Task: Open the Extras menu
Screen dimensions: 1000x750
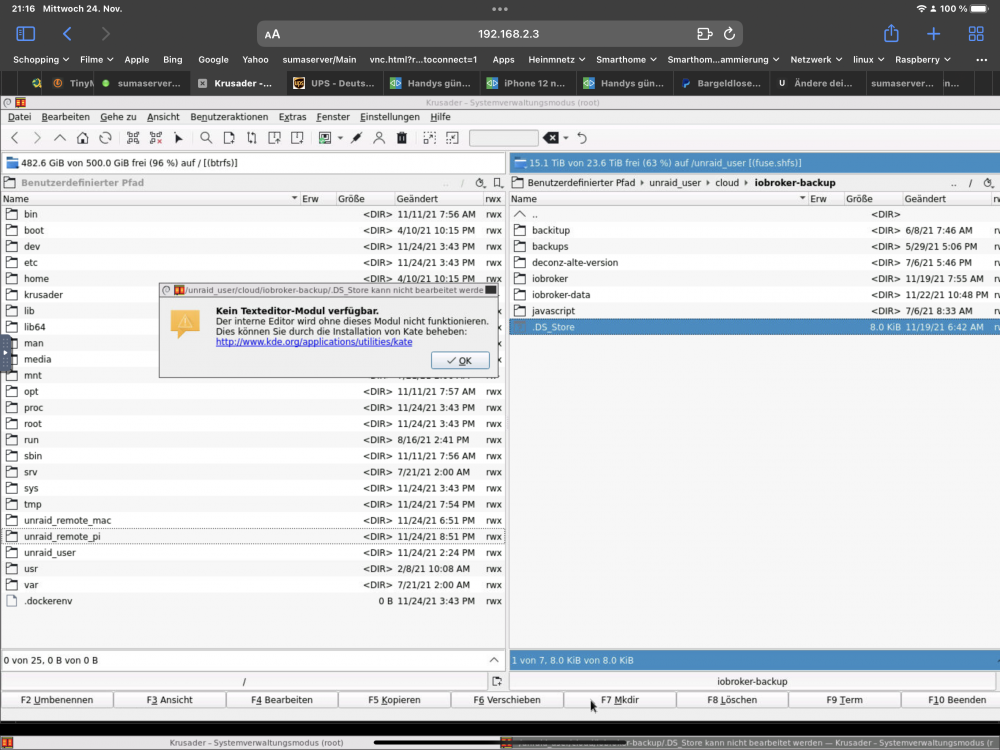Action: click(x=292, y=117)
